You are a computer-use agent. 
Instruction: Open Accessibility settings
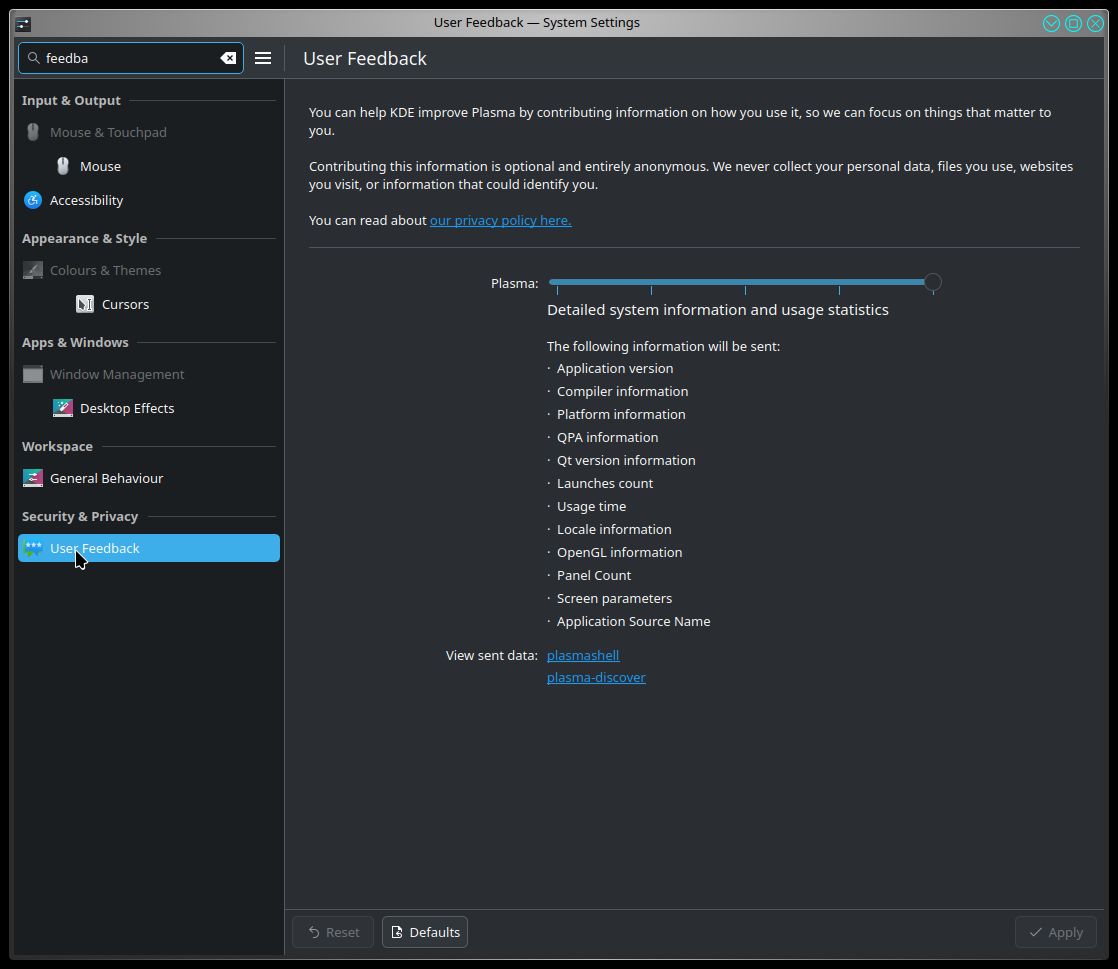(x=148, y=200)
